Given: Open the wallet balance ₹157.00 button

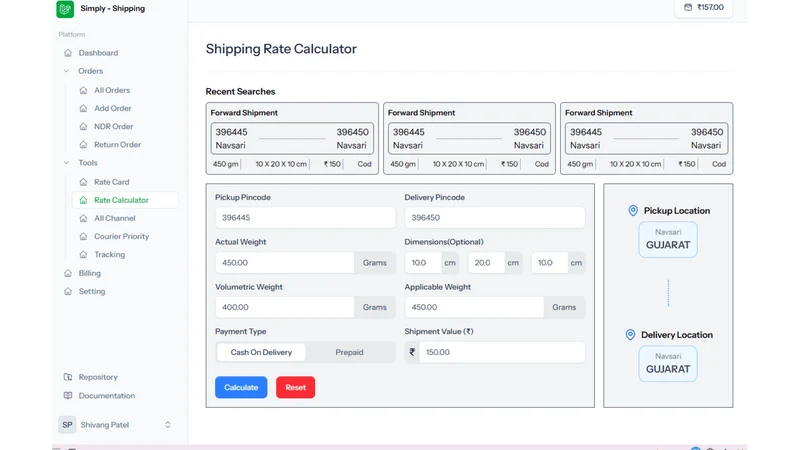Looking at the screenshot, I should pyautogui.click(x=704, y=8).
